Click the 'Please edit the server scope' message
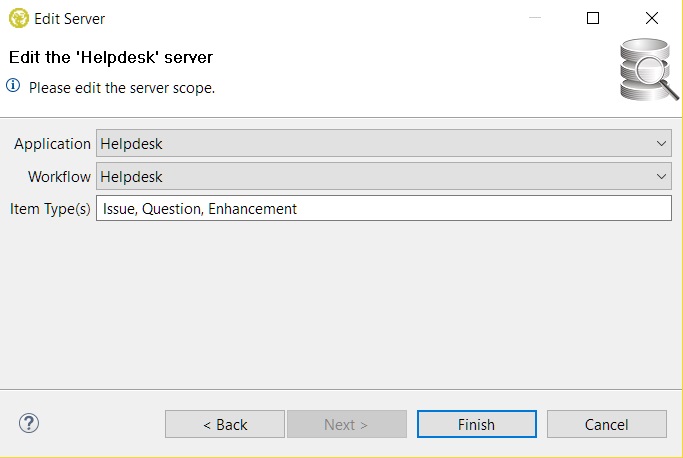Screen dimensions: 683x458 tap(122, 88)
